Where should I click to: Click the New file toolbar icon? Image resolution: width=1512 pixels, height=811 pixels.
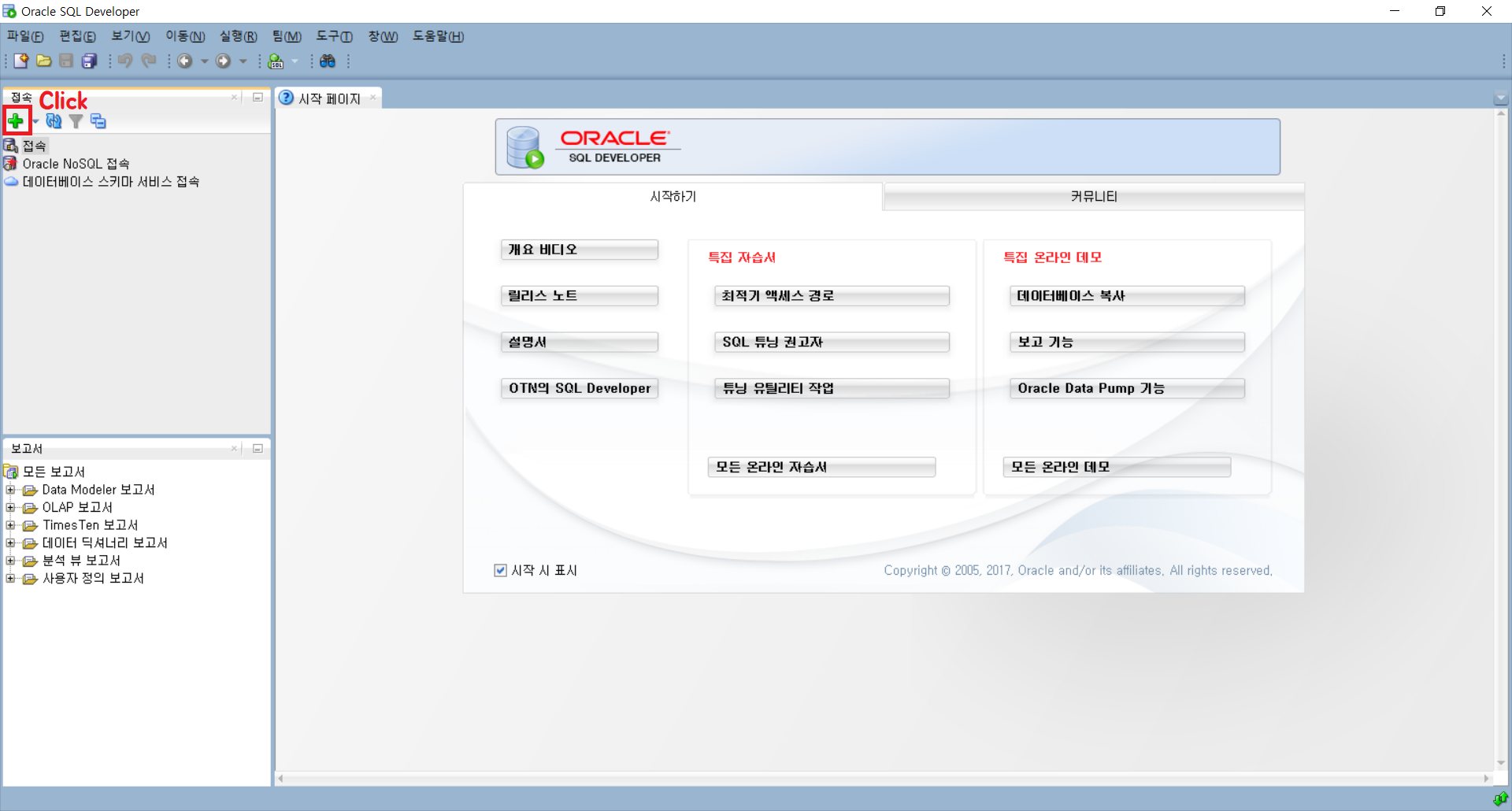pyautogui.click(x=21, y=61)
